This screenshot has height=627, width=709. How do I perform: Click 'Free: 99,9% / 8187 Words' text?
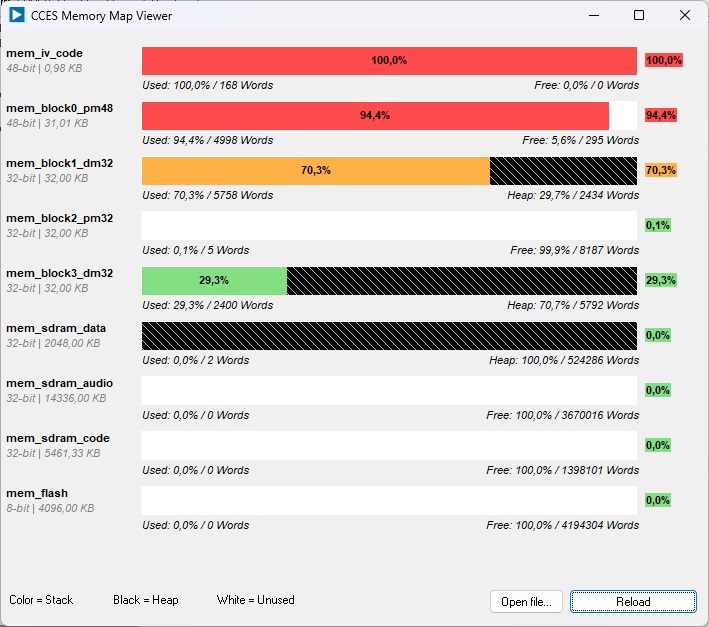pos(575,250)
